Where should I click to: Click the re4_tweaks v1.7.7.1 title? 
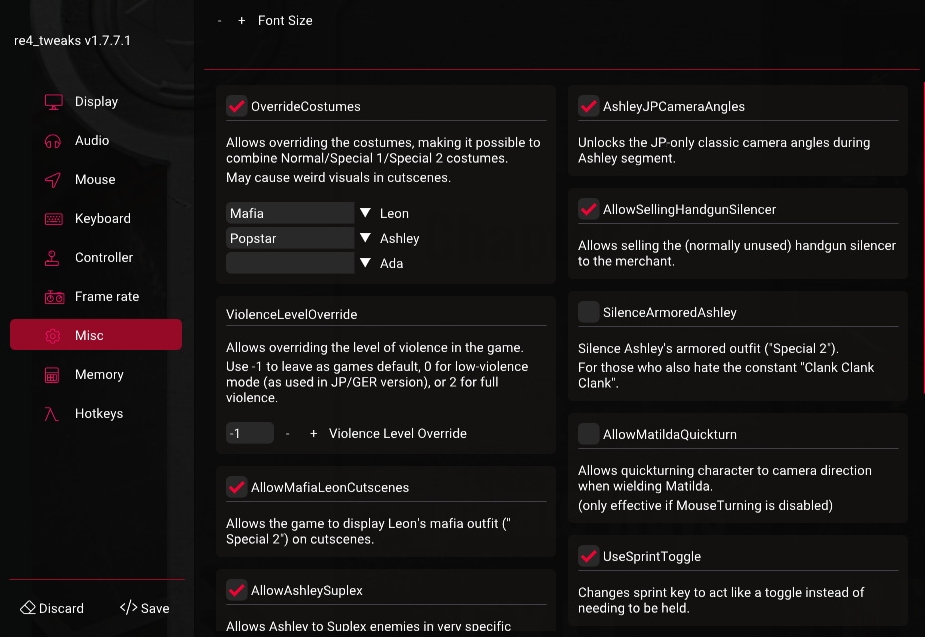tap(72, 41)
